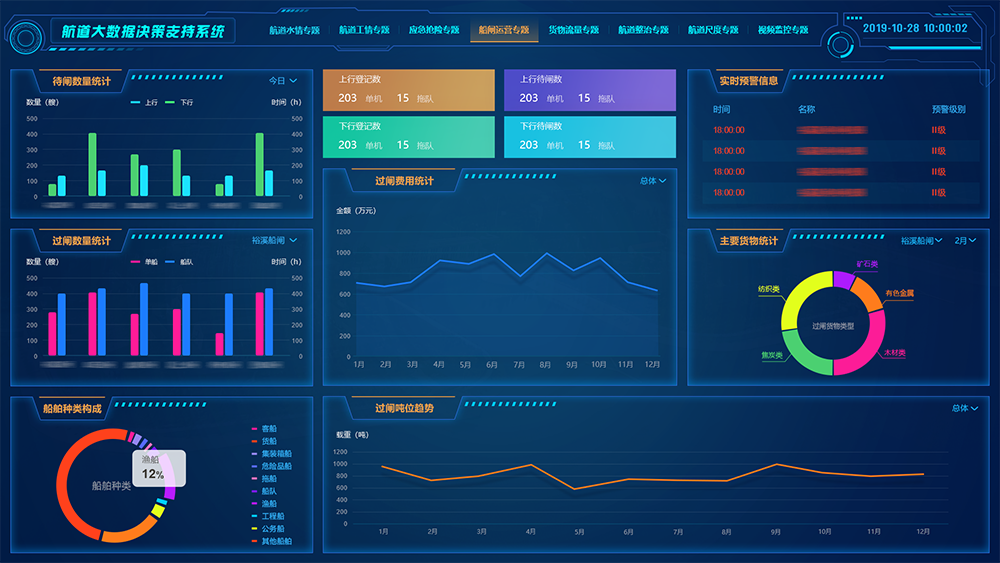This screenshot has height=563, width=1000.
Task: Expand the 总体 dropdown in 过闸费用统计
Action: [652, 181]
